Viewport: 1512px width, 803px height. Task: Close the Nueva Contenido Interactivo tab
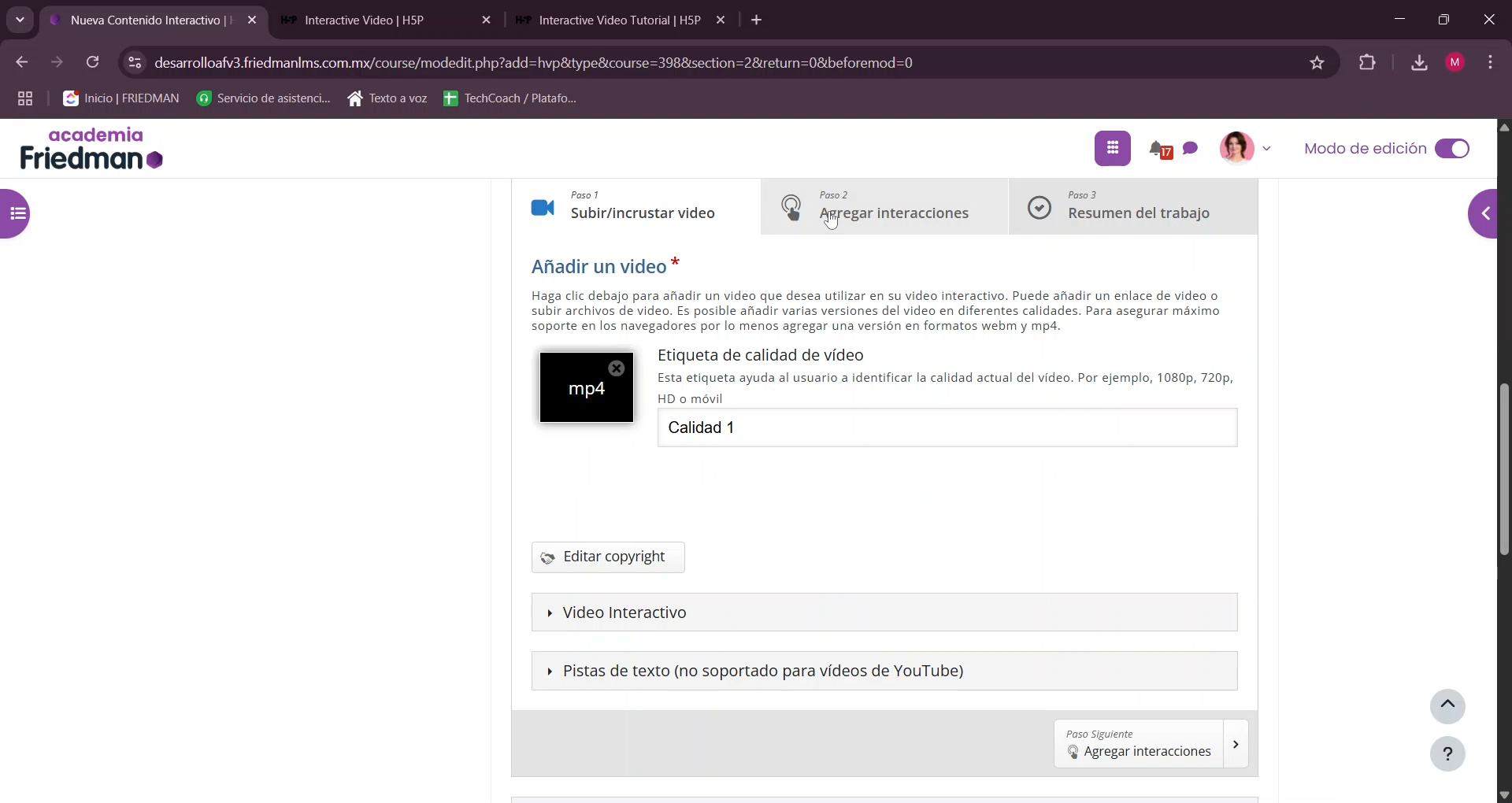pyautogui.click(x=252, y=20)
